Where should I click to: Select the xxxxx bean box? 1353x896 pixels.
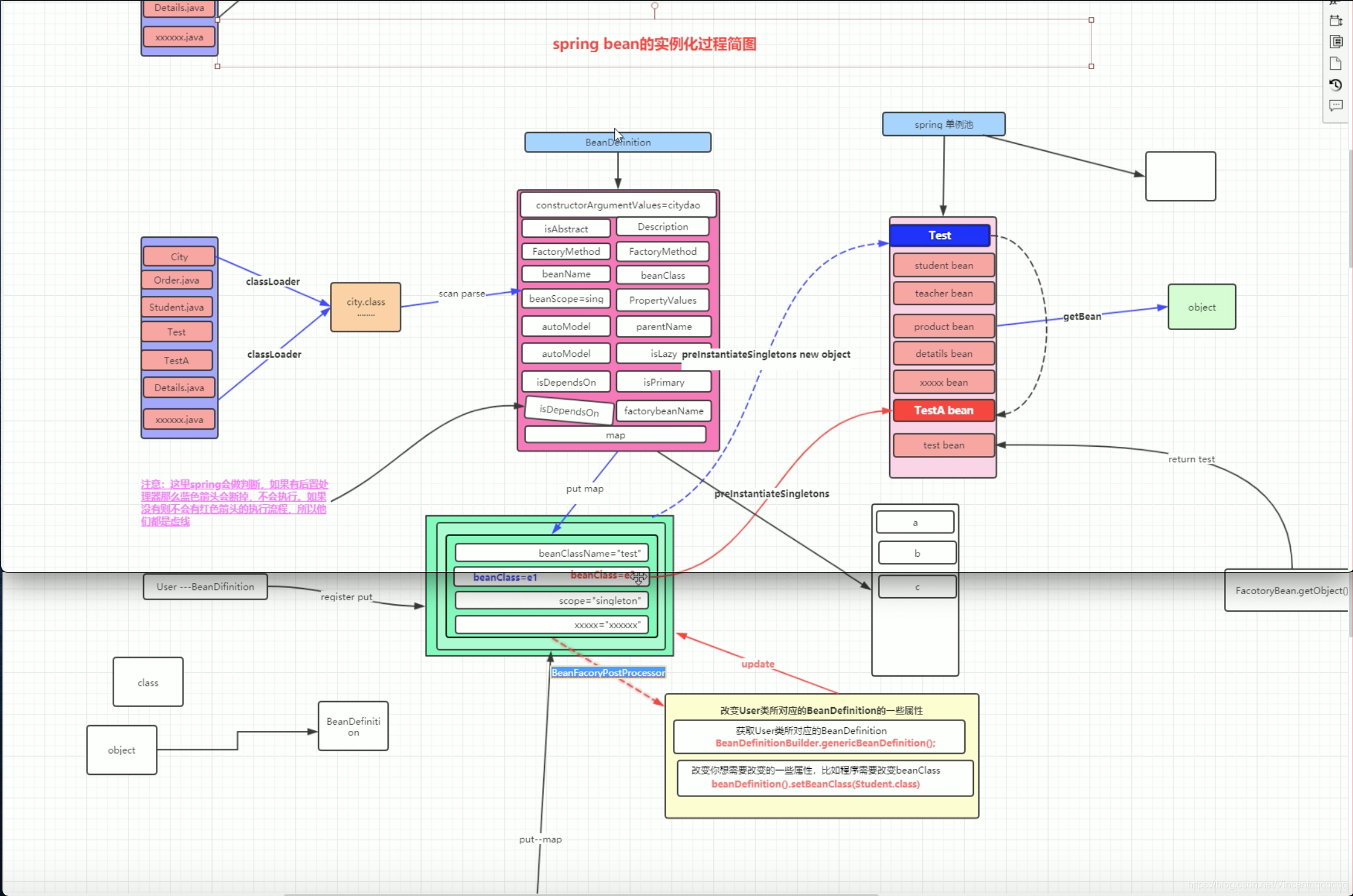pyautogui.click(x=944, y=382)
